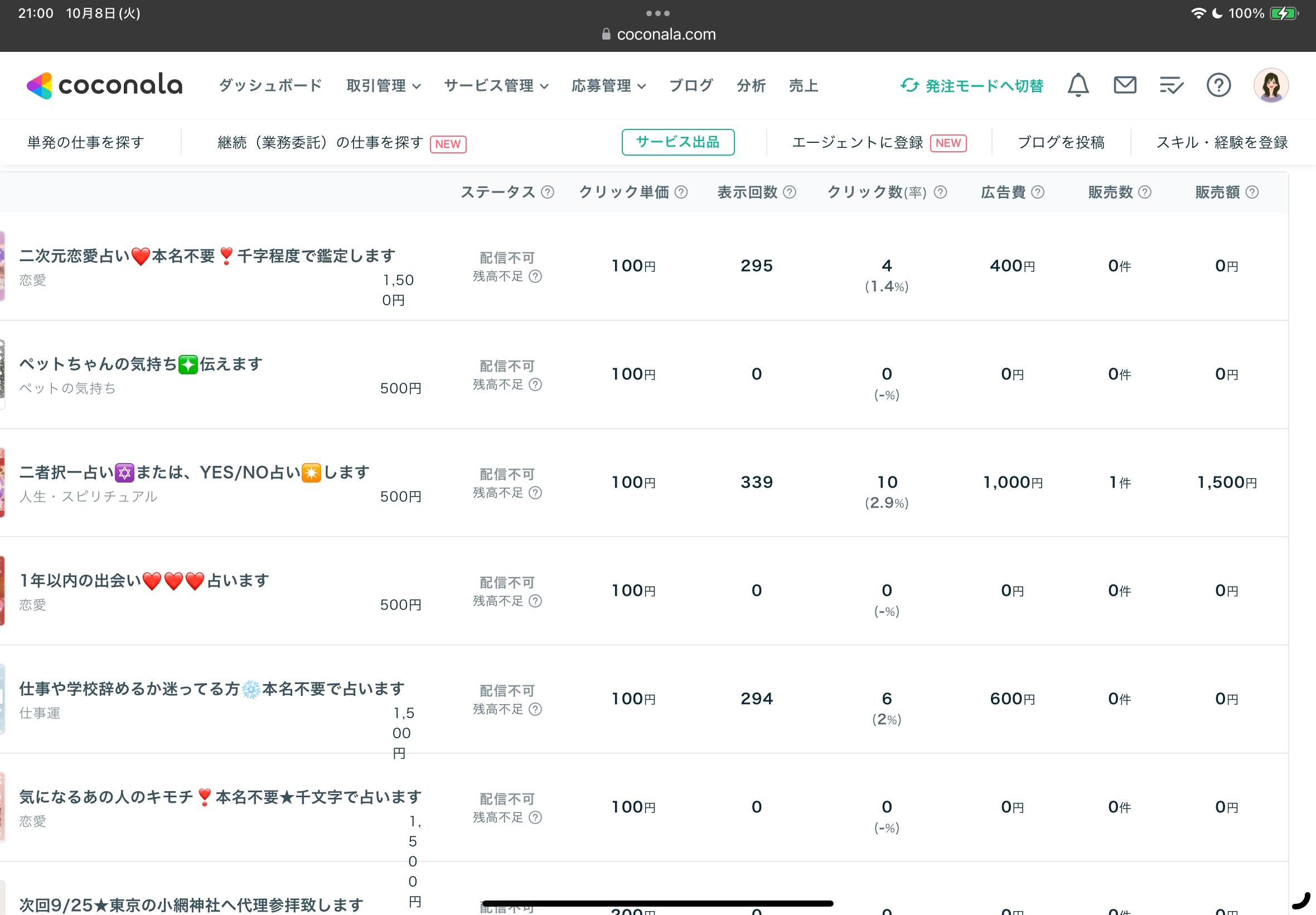Image resolution: width=1316 pixels, height=915 pixels.
Task: Open 気になるあの人のキモチ service
Action: 221,797
